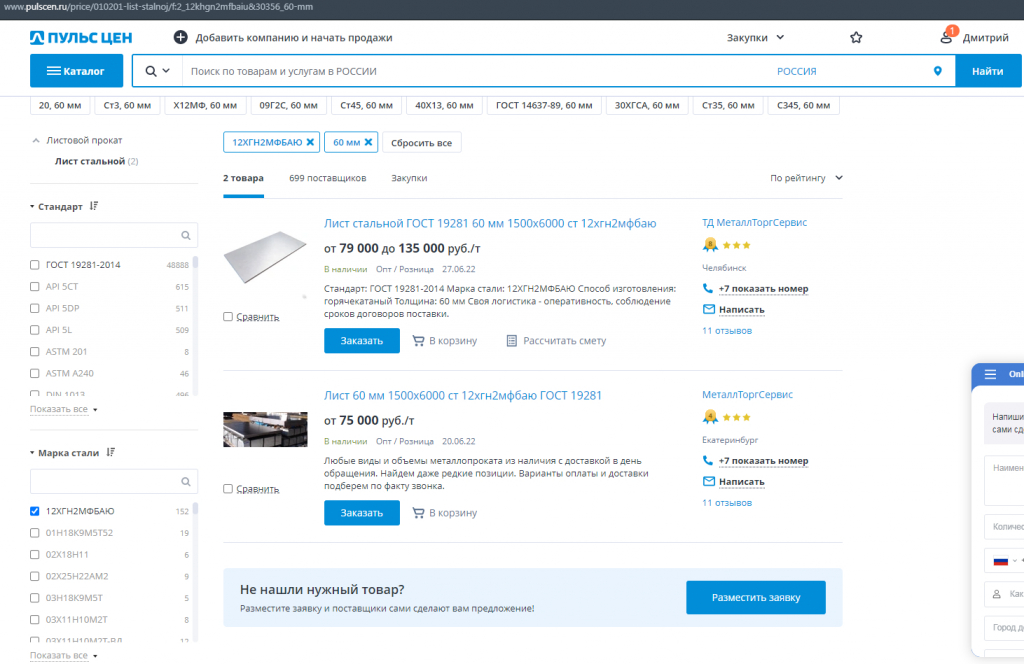Screen dimensions: 1024x664
Task: Open the Каталог menu button
Action: (x=76, y=71)
